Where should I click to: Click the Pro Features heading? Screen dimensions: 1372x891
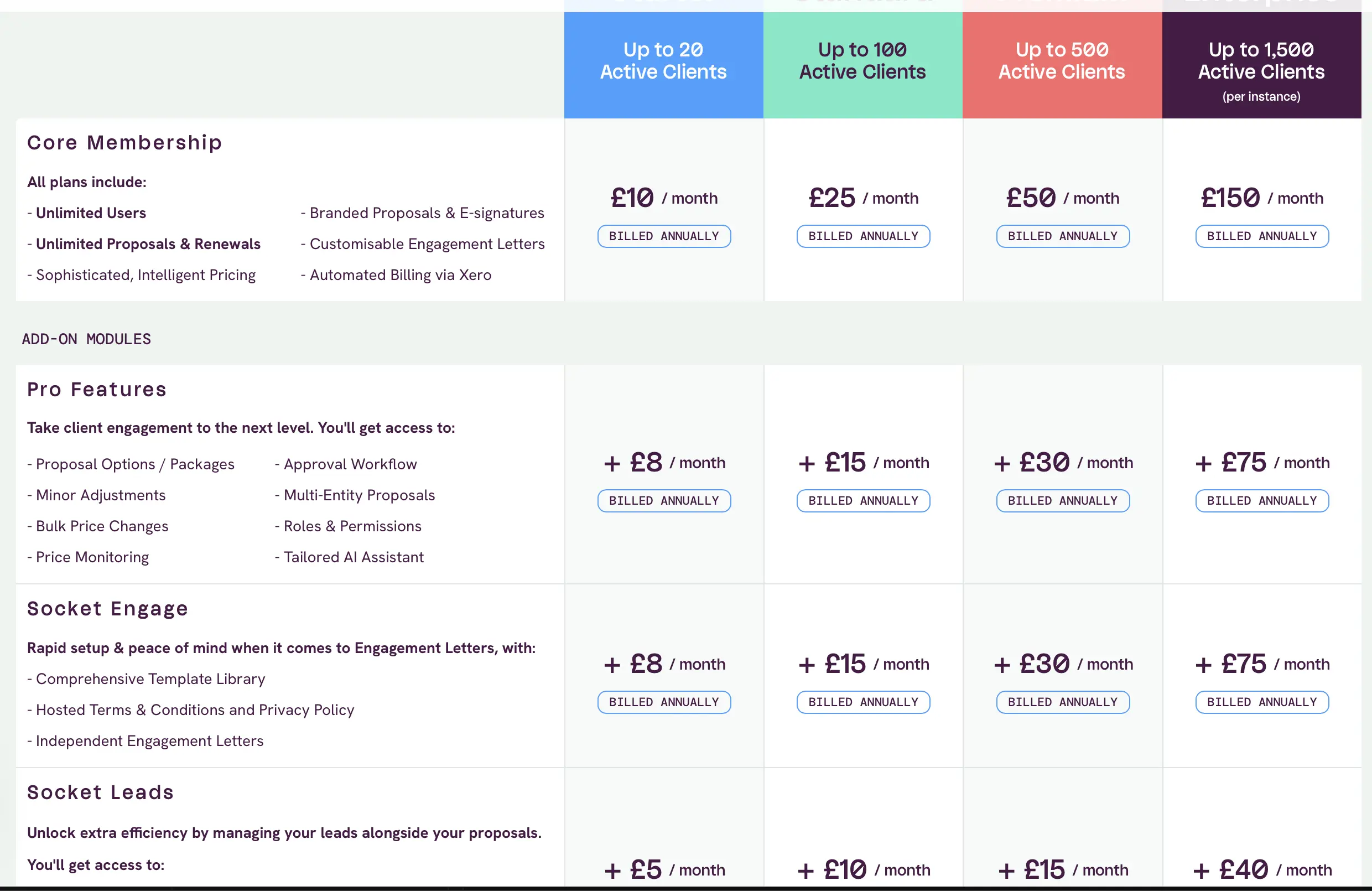97,389
